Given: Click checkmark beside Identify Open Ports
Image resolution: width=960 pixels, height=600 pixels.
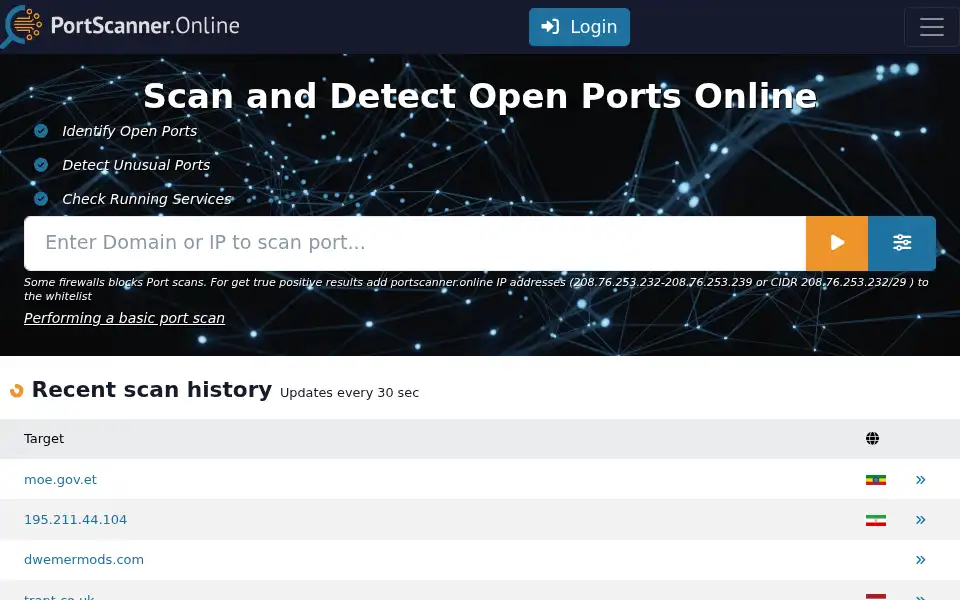Looking at the screenshot, I should [x=41, y=131].
